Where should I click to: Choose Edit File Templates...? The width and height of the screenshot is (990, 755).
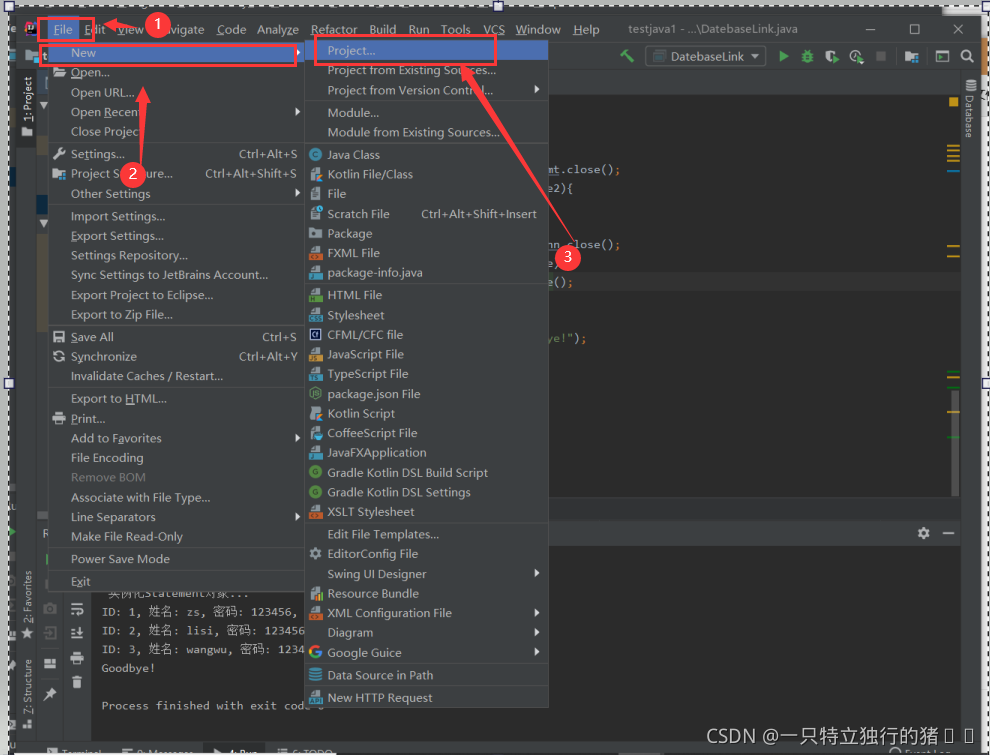426,534
